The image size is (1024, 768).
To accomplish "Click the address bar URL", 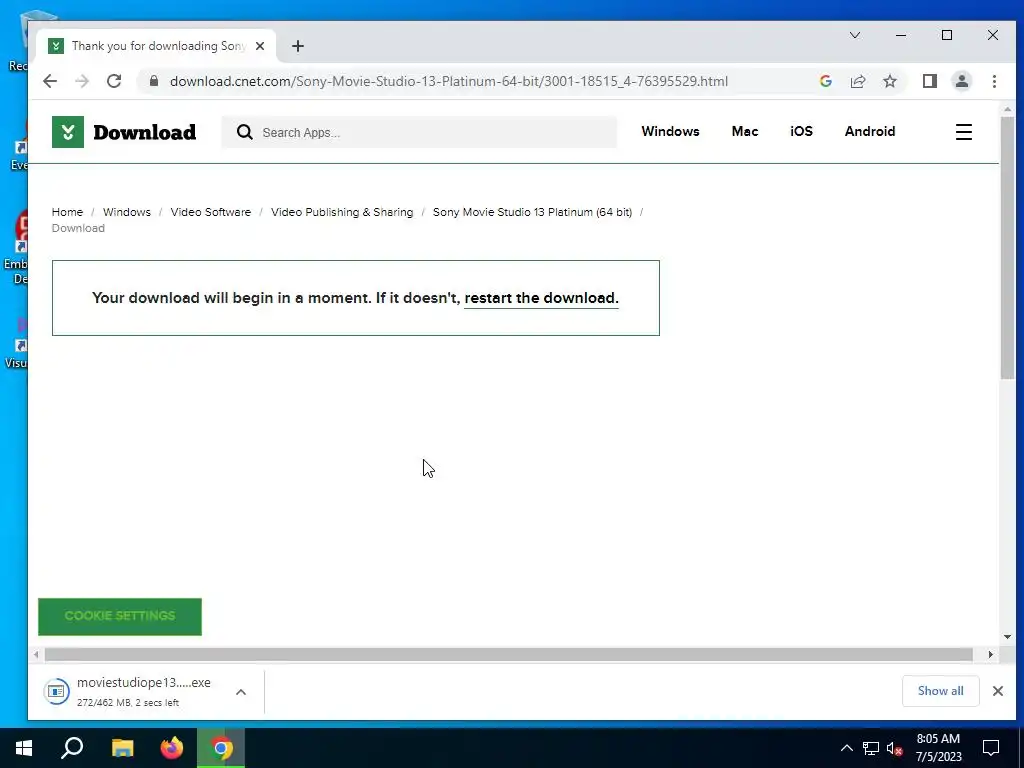I will (449, 81).
